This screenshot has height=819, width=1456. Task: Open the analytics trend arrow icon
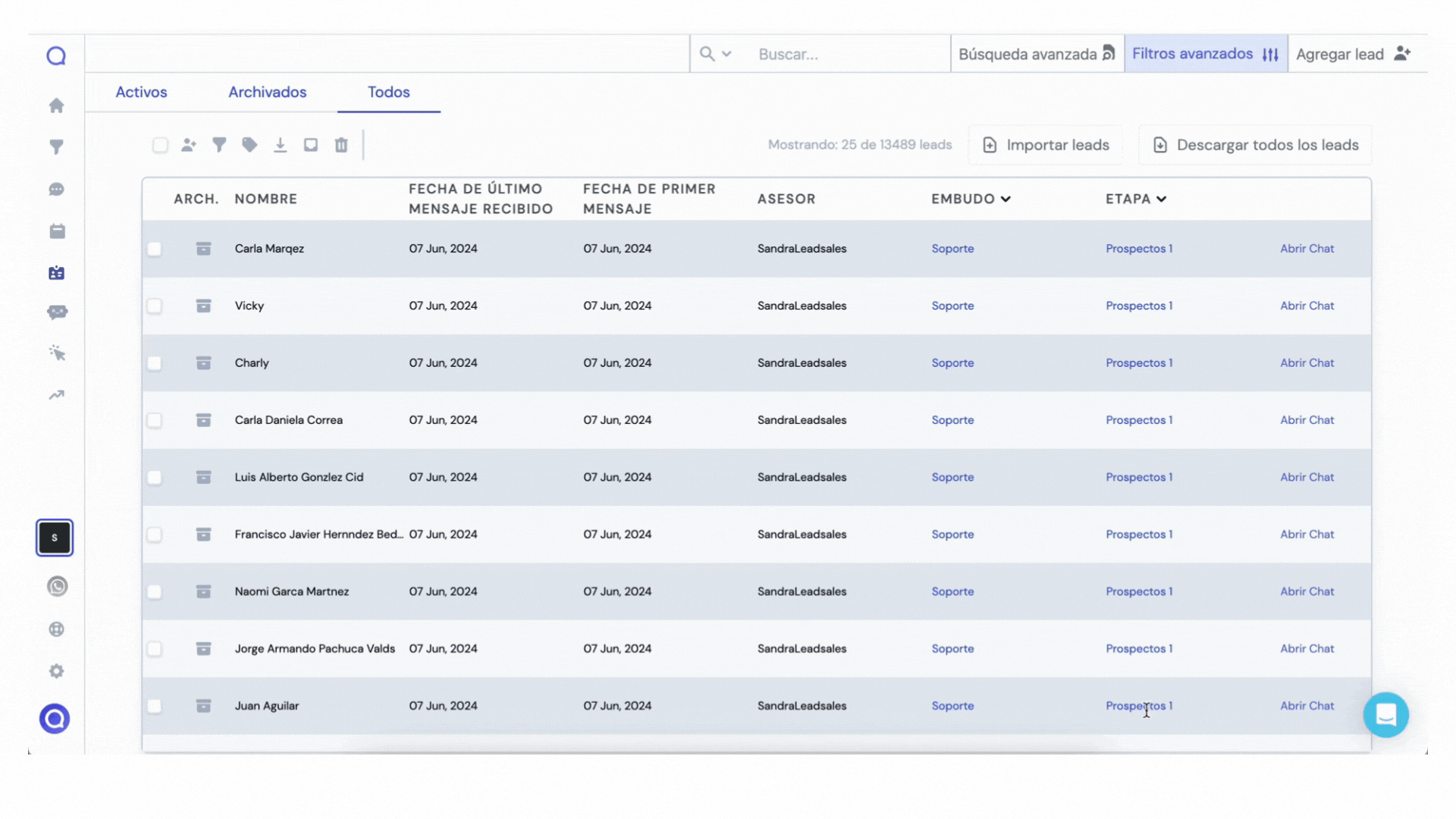pyautogui.click(x=57, y=395)
